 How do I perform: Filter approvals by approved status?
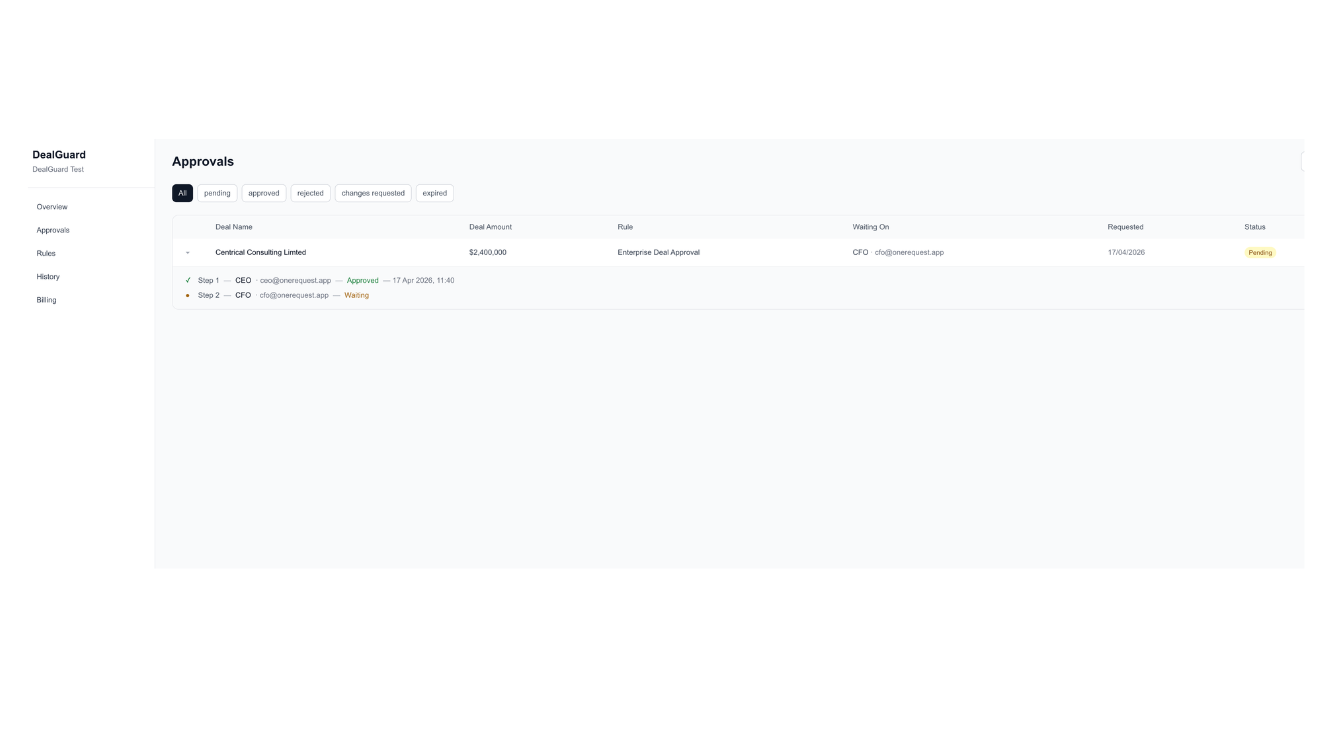tap(264, 193)
